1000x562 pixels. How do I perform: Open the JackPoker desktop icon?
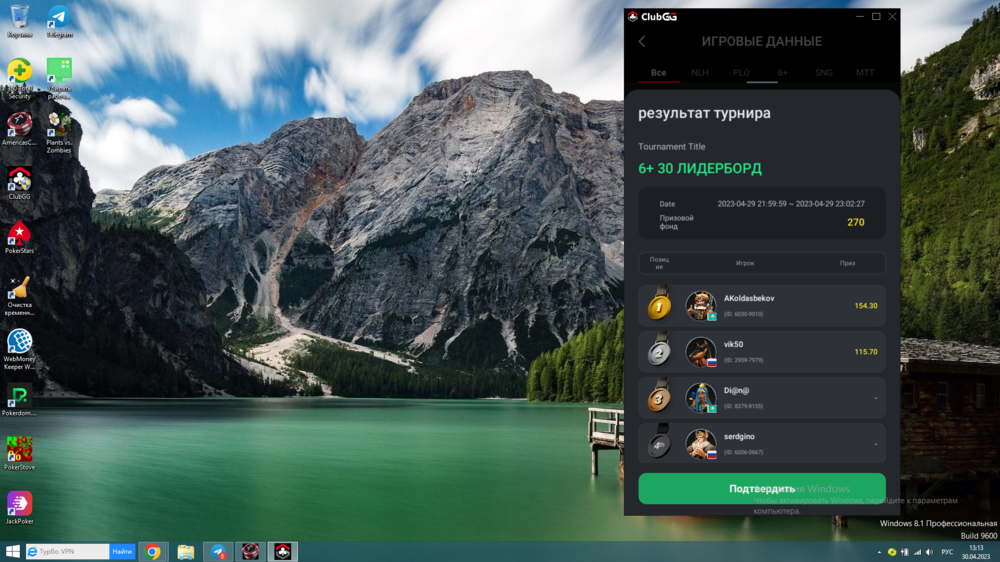[x=19, y=504]
